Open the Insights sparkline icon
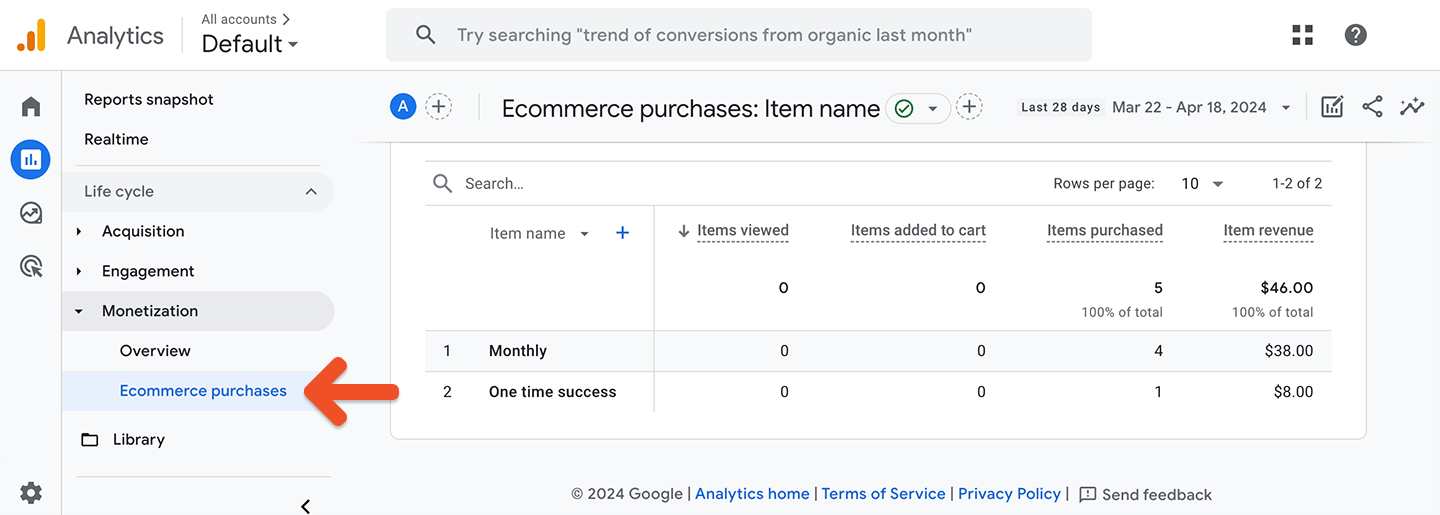 click(1412, 107)
